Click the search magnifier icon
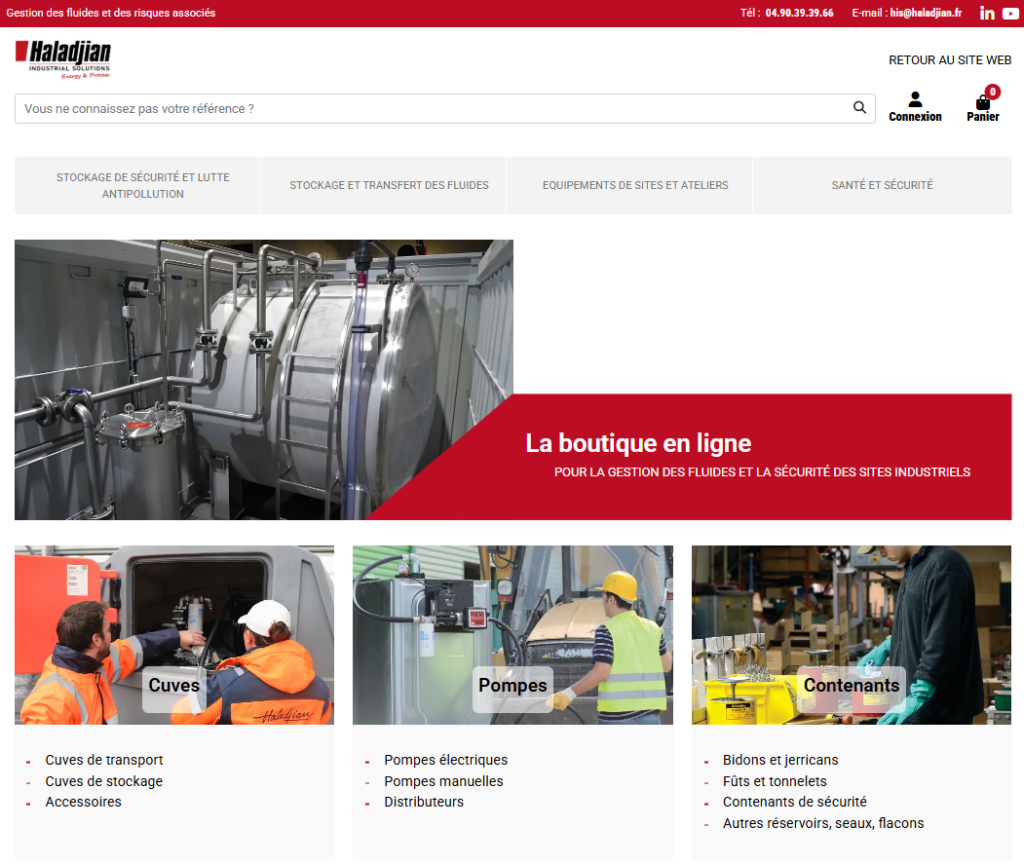 [x=859, y=108]
